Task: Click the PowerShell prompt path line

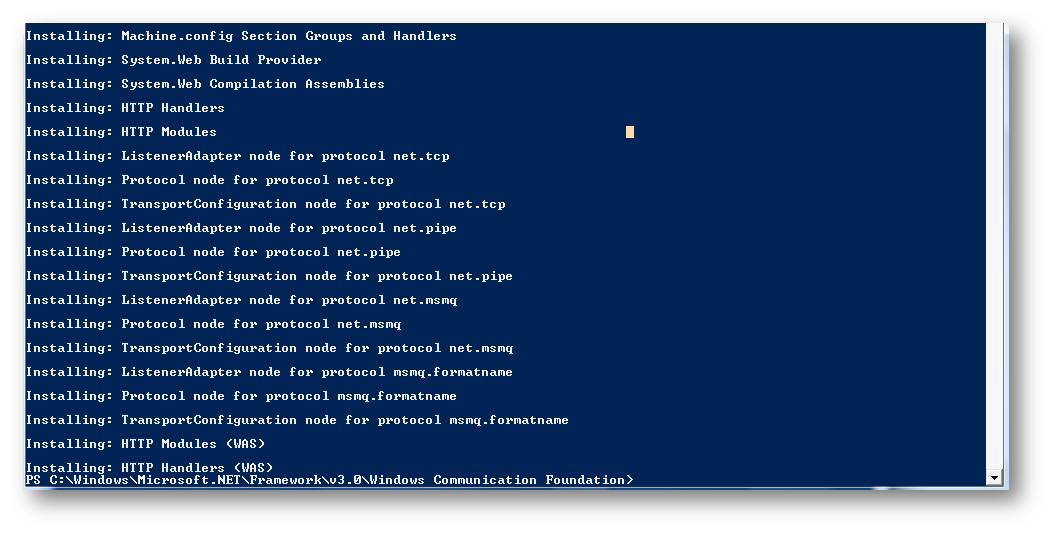Action: [x=329, y=480]
